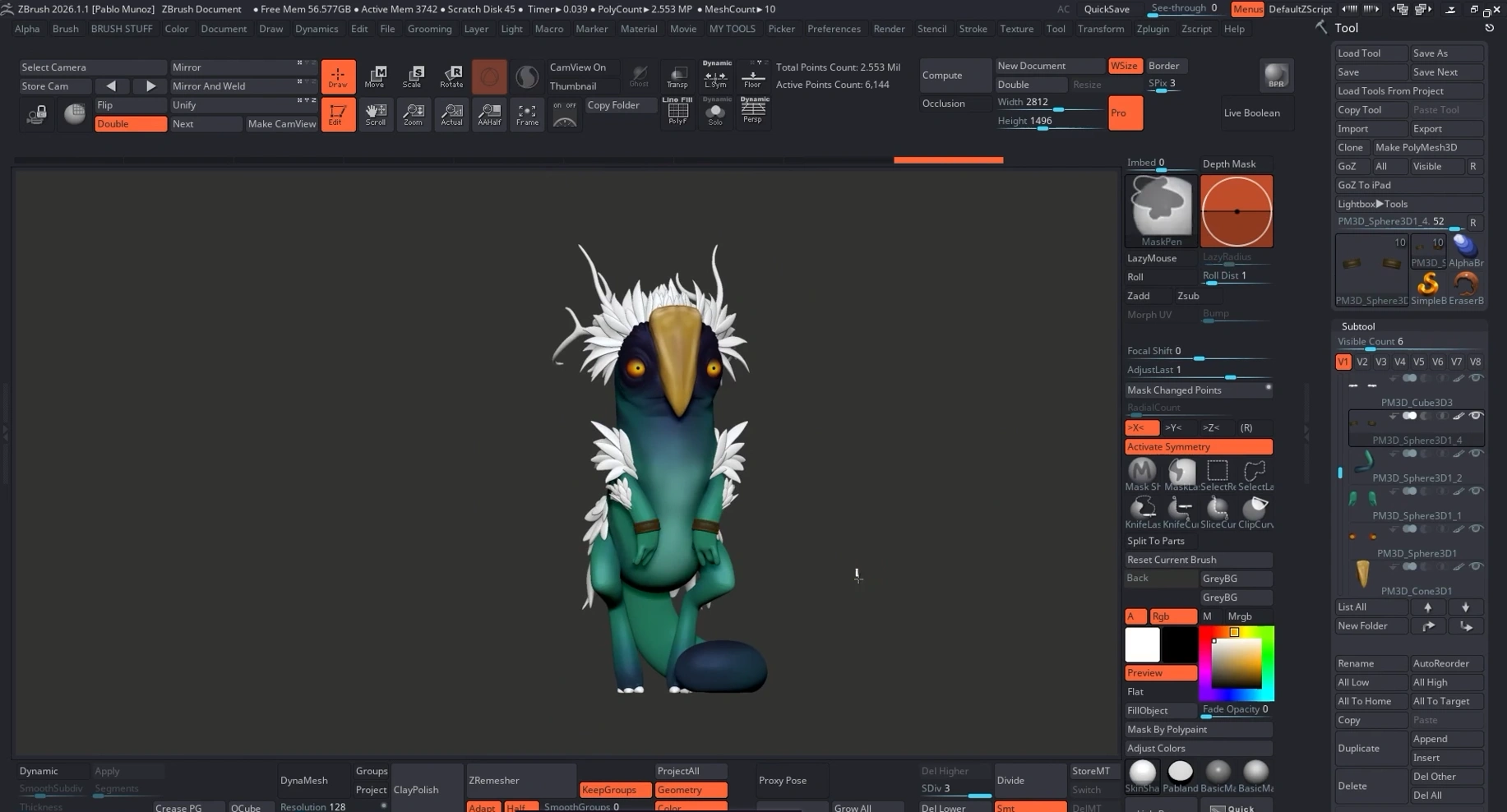
Task: Toggle Activate Symmetry
Action: point(1198,446)
